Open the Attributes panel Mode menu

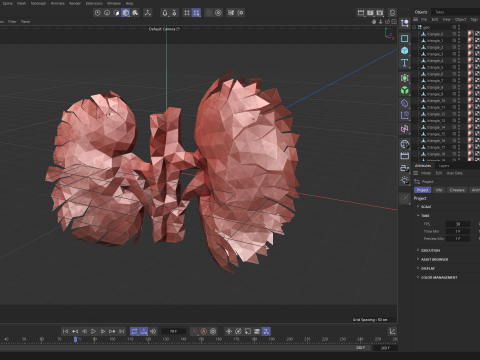tap(426, 173)
